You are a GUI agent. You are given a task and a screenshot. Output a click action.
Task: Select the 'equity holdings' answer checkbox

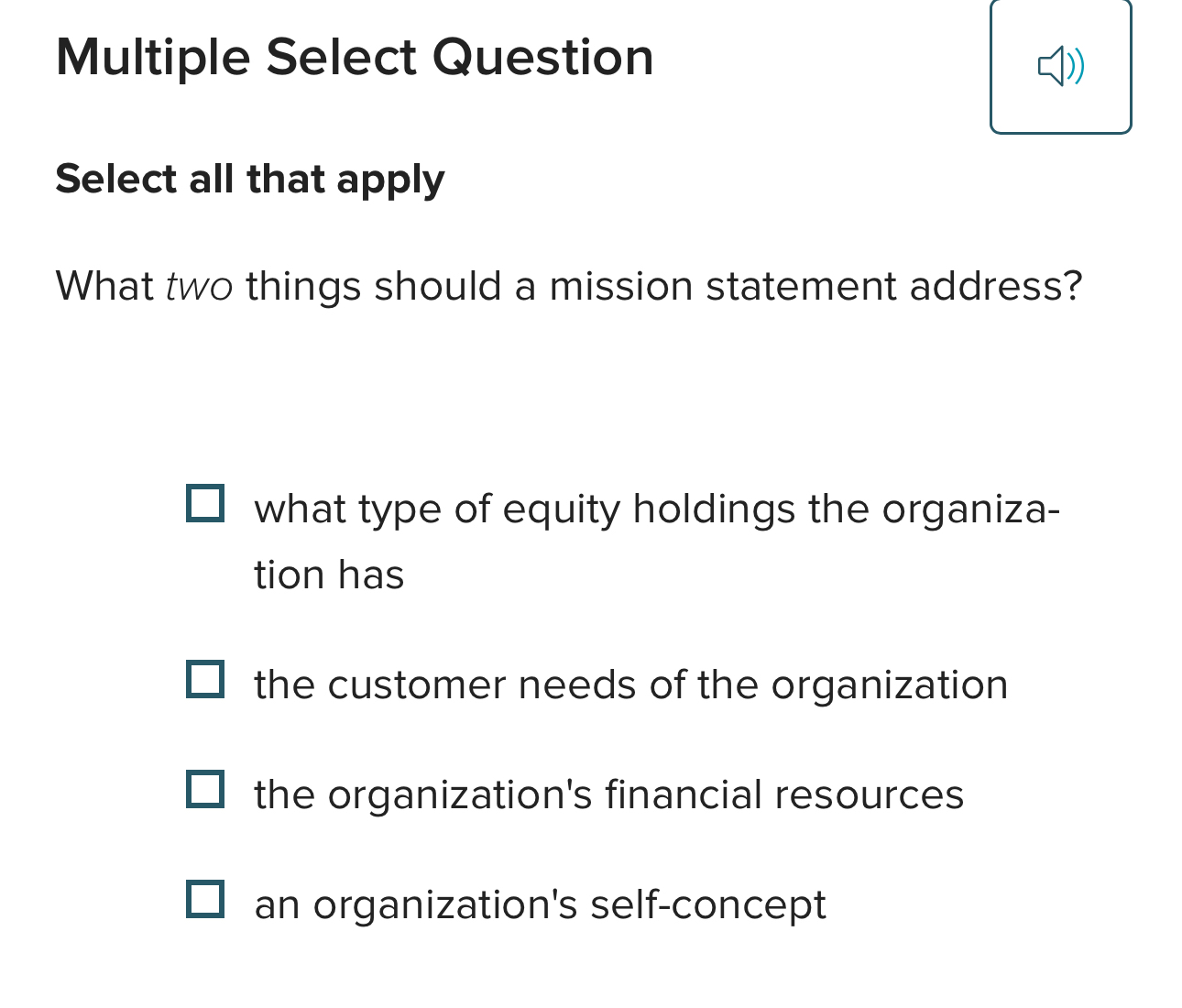coord(206,503)
